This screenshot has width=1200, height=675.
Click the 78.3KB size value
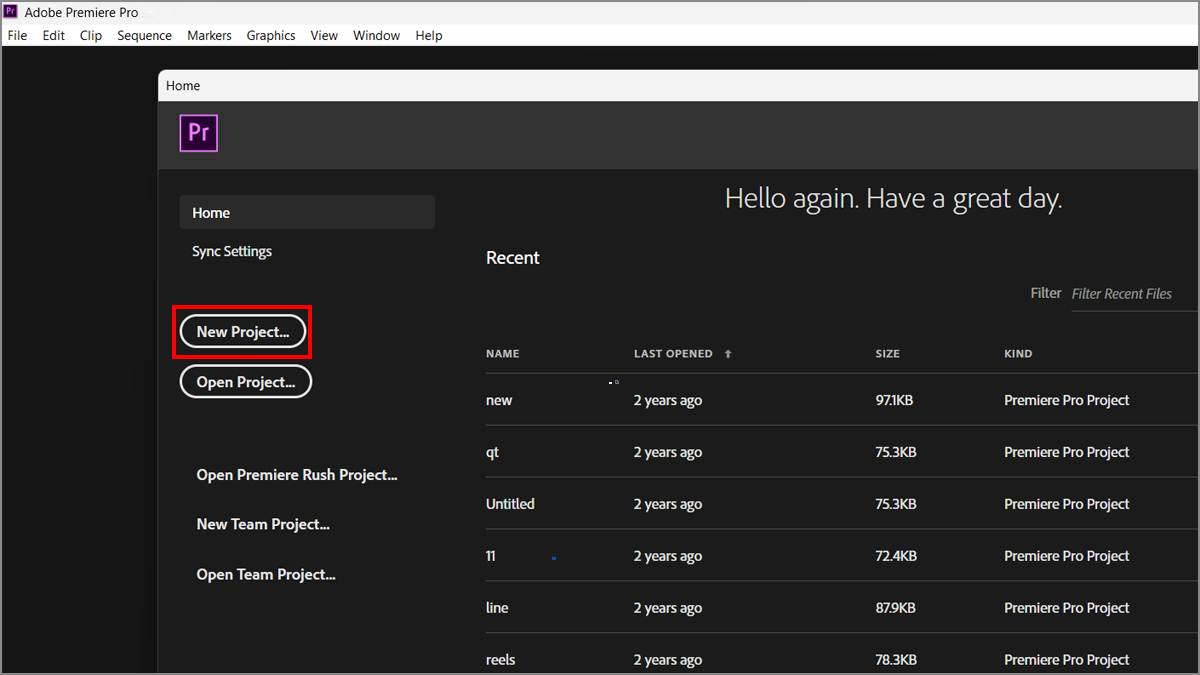[x=895, y=660]
